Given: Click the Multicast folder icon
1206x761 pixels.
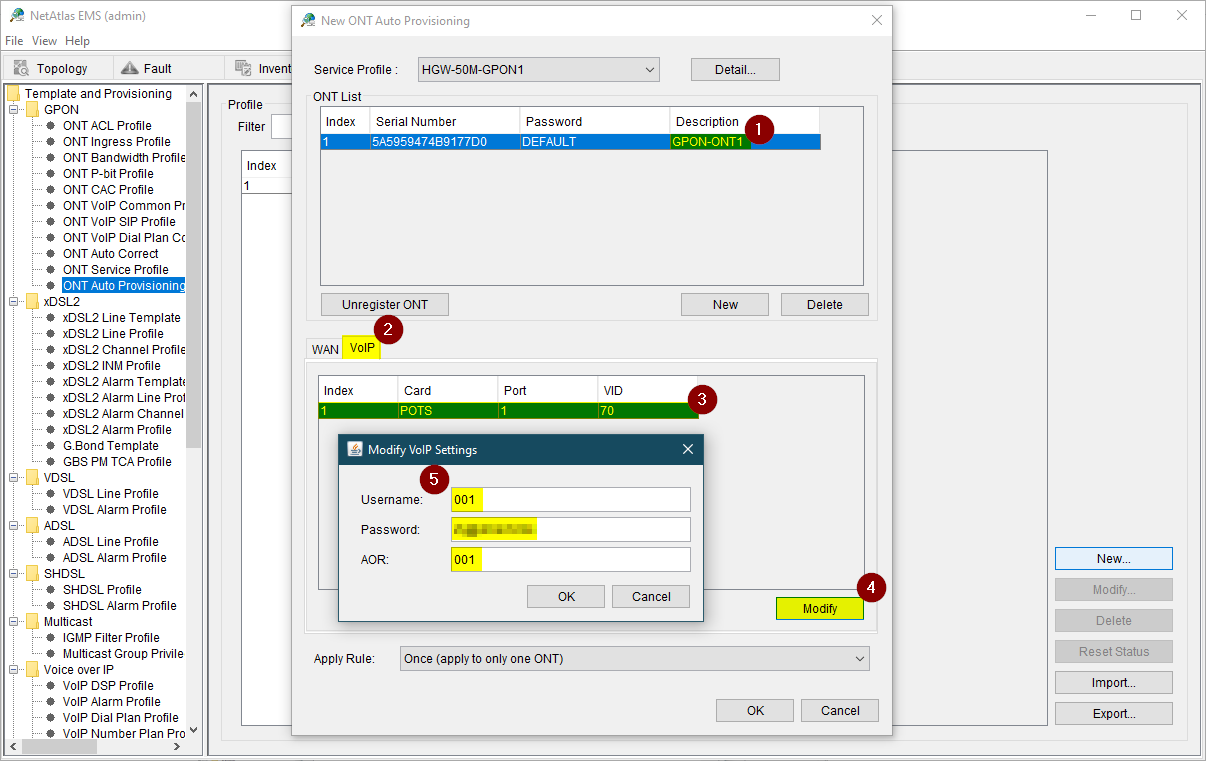Looking at the screenshot, I should coord(33,622).
